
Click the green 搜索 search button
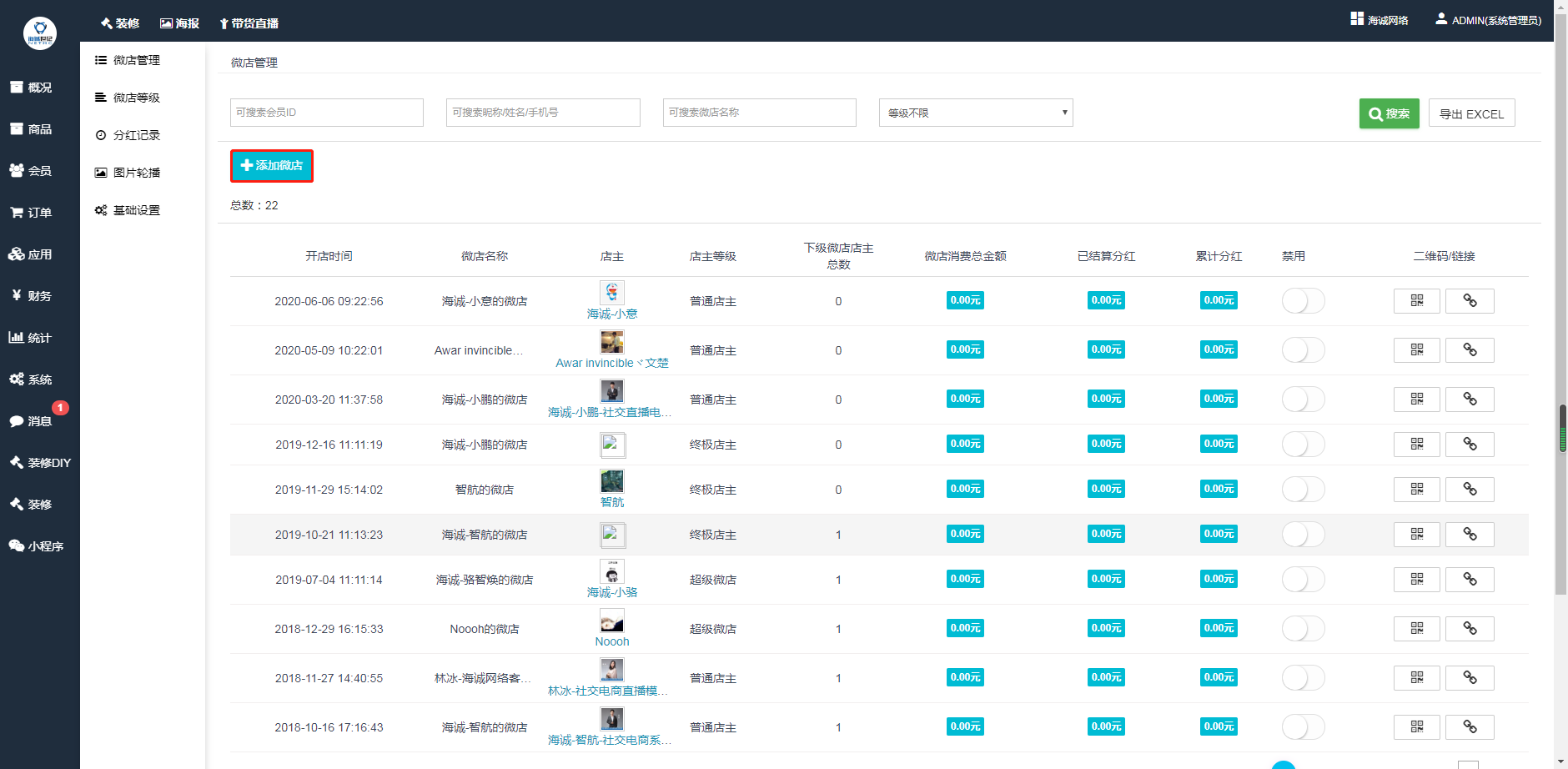point(1389,113)
